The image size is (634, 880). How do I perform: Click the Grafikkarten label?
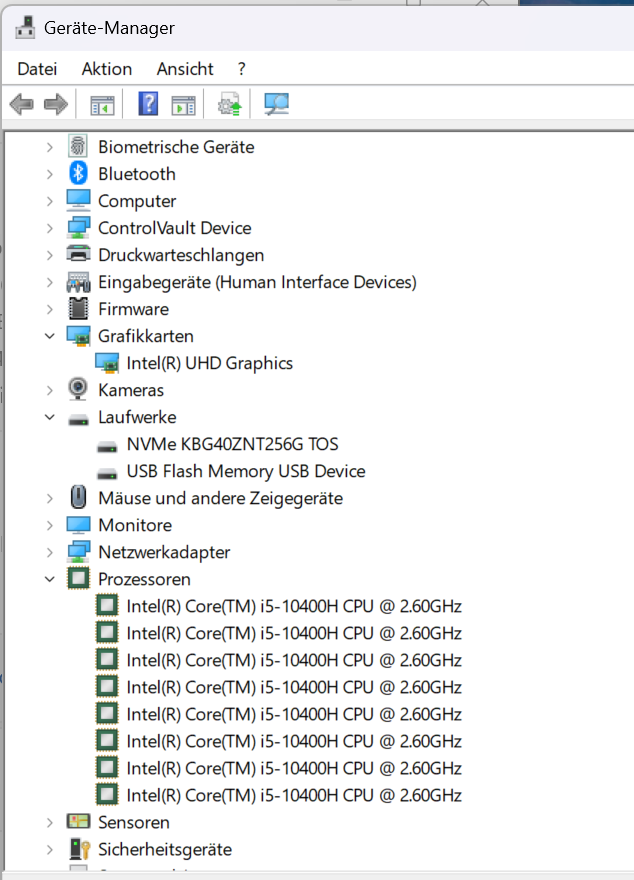pyautogui.click(x=146, y=336)
